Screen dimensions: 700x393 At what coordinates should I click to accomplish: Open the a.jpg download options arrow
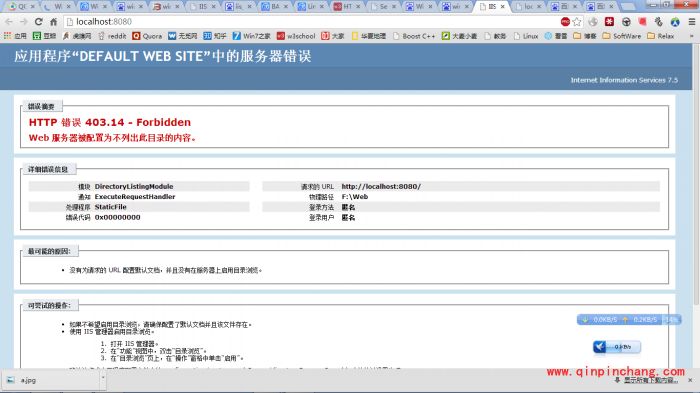click(103, 378)
